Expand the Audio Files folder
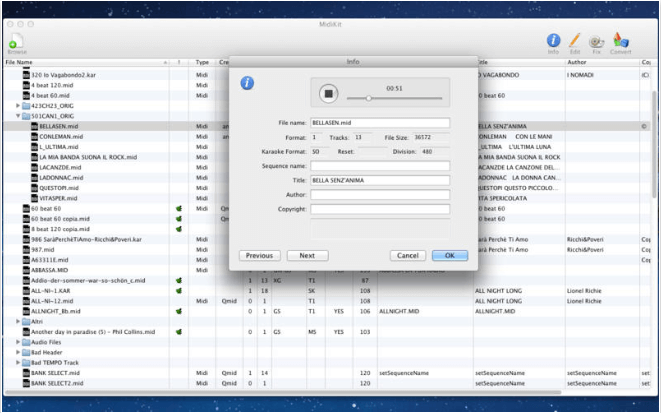The image size is (661, 413). tap(18, 342)
